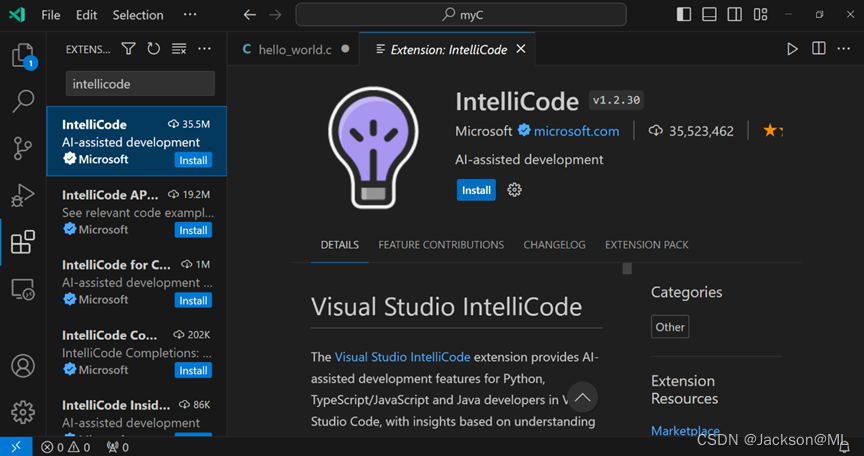The image size is (864, 456).
Task: Open the Marketplace resource link
Action: 685,431
